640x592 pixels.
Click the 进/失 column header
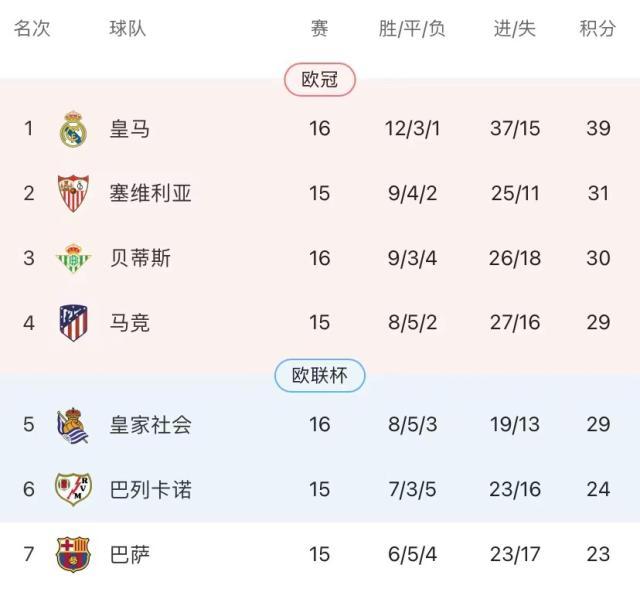515,29
